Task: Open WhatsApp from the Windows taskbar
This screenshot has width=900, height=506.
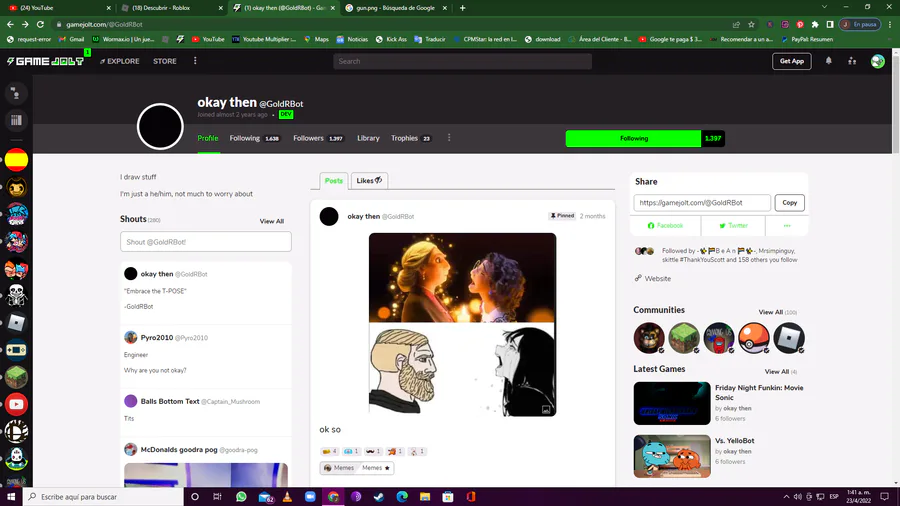Action: [x=241, y=497]
